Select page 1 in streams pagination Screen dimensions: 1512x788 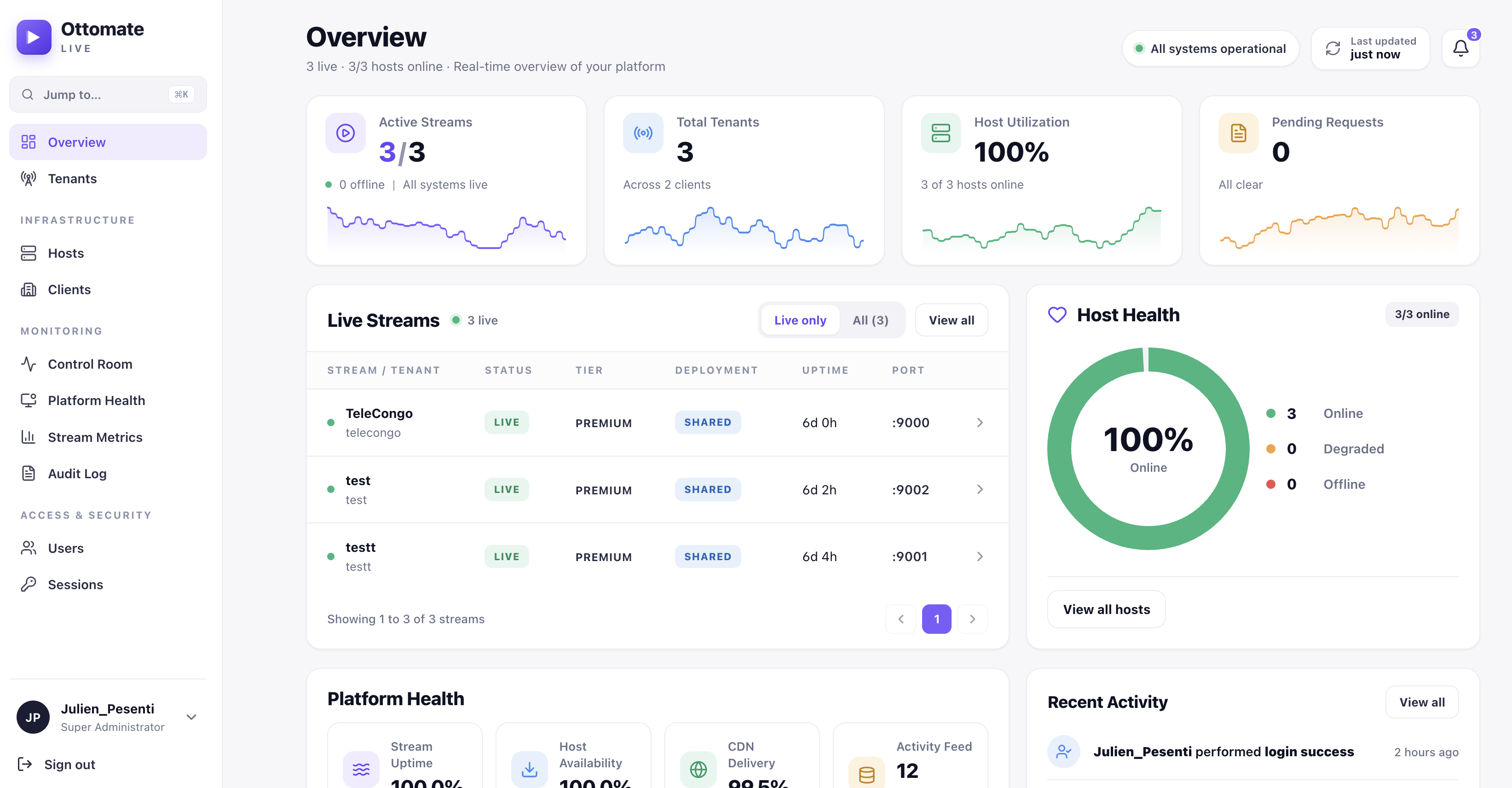coord(937,619)
